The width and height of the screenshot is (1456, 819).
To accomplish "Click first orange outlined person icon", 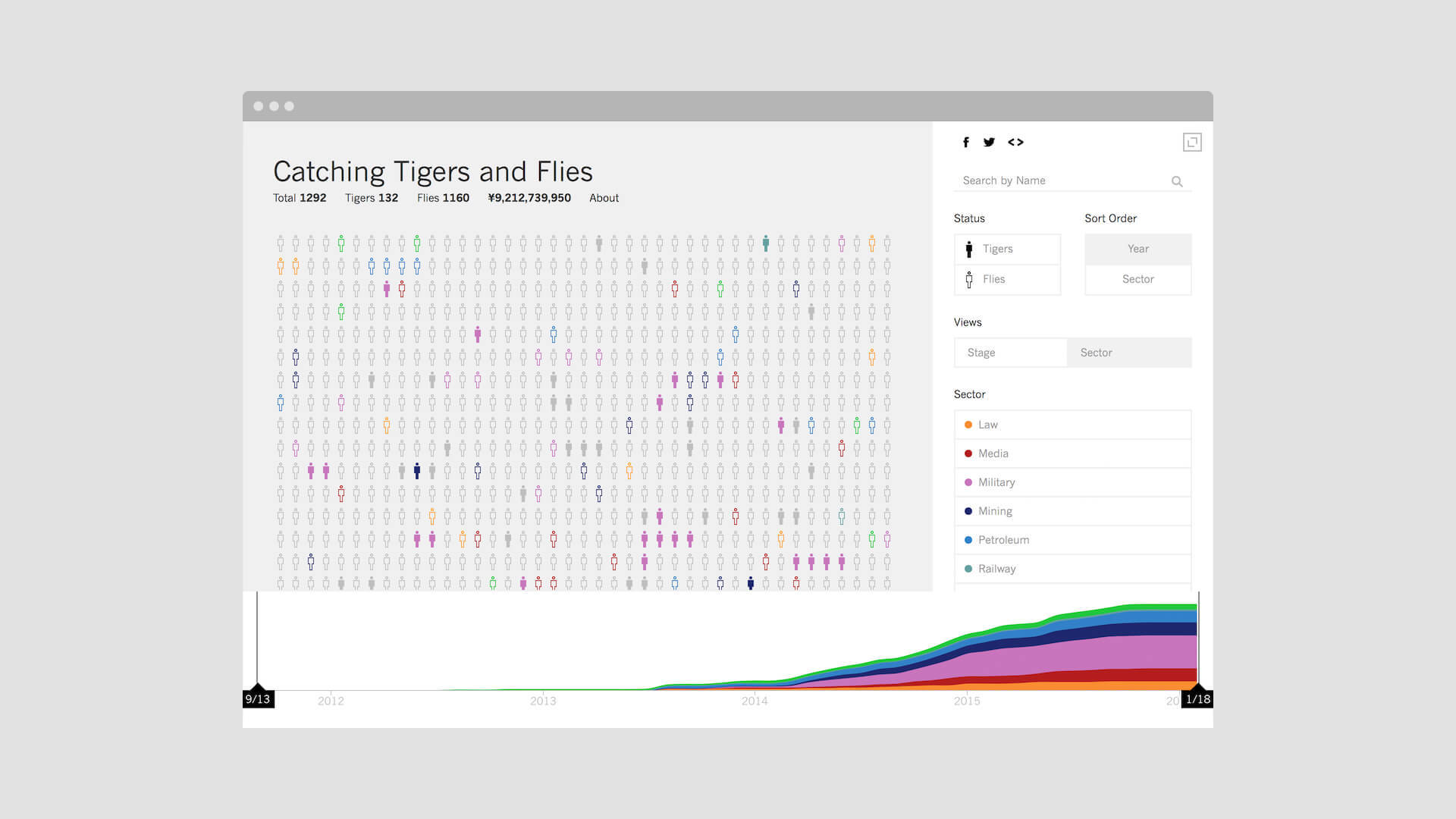I will [x=872, y=243].
